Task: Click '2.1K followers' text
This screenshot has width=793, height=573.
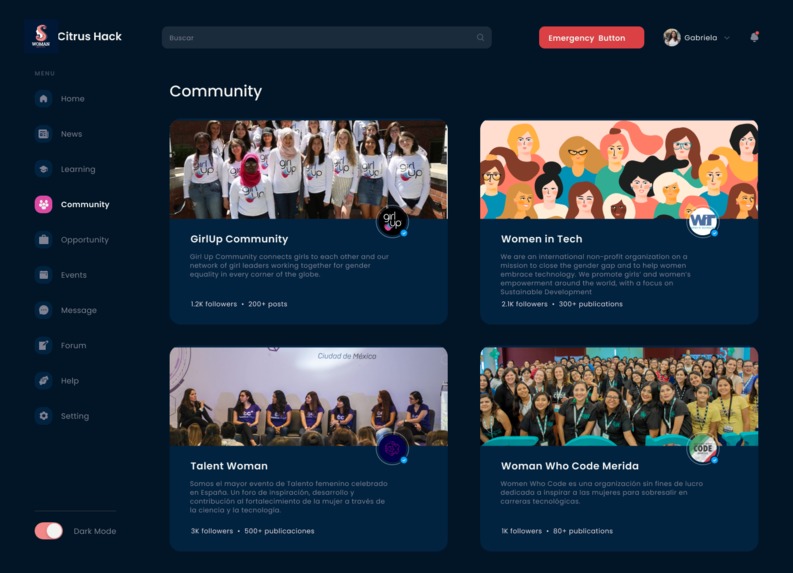Action: tap(524, 304)
